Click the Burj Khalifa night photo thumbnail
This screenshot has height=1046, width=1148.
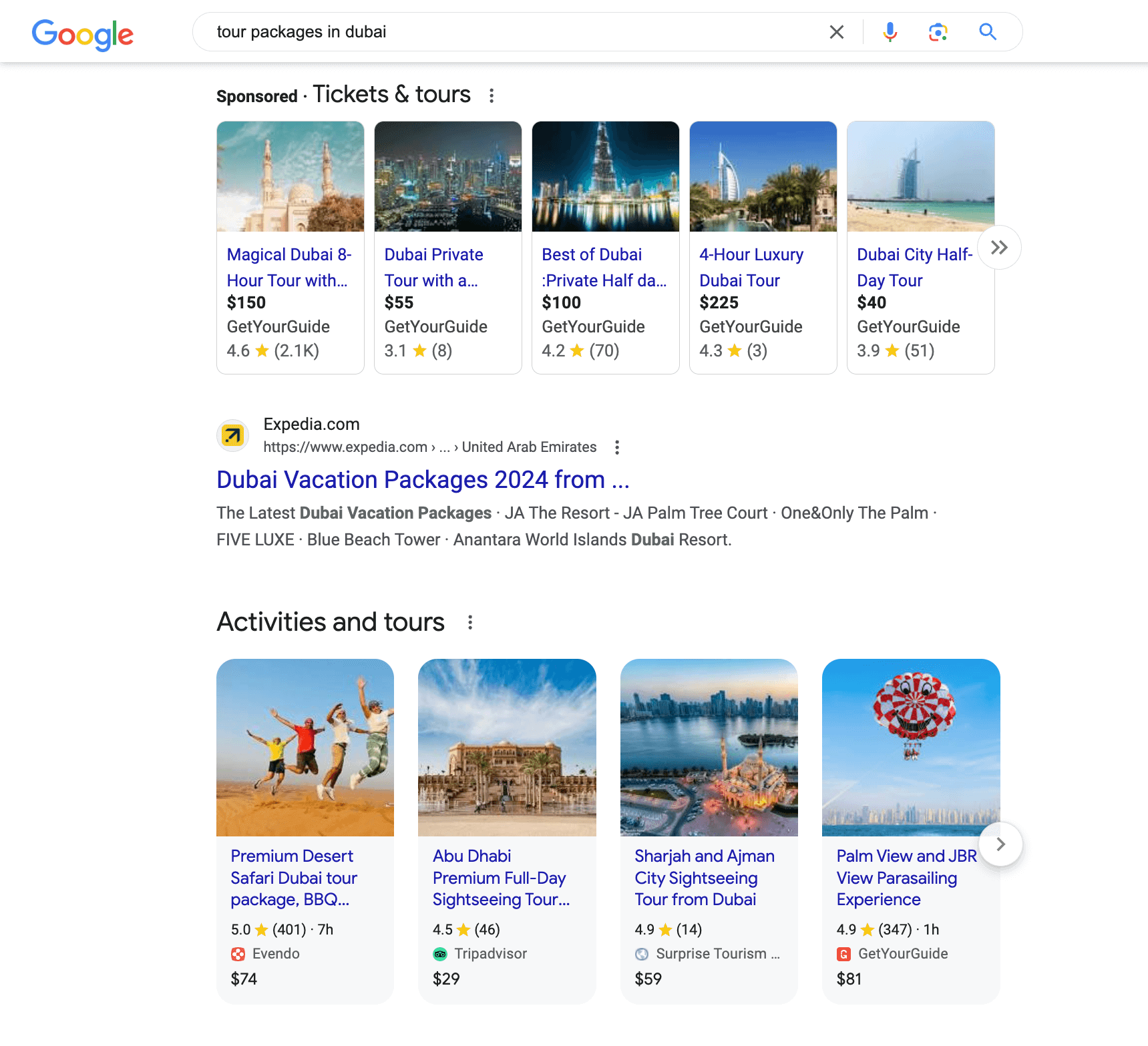tap(604, 176)
